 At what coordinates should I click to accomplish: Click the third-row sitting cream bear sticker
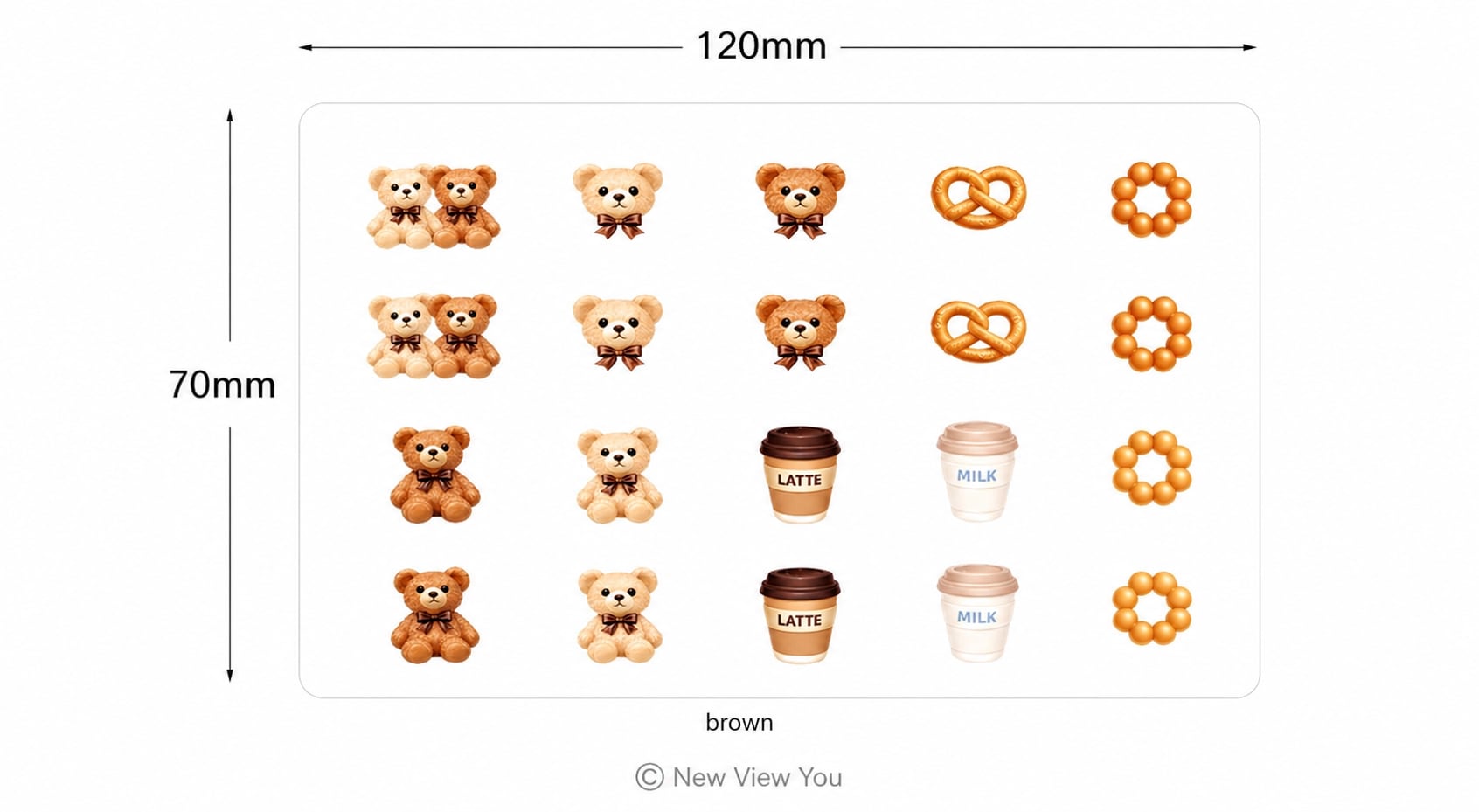(x=618, y=475)
